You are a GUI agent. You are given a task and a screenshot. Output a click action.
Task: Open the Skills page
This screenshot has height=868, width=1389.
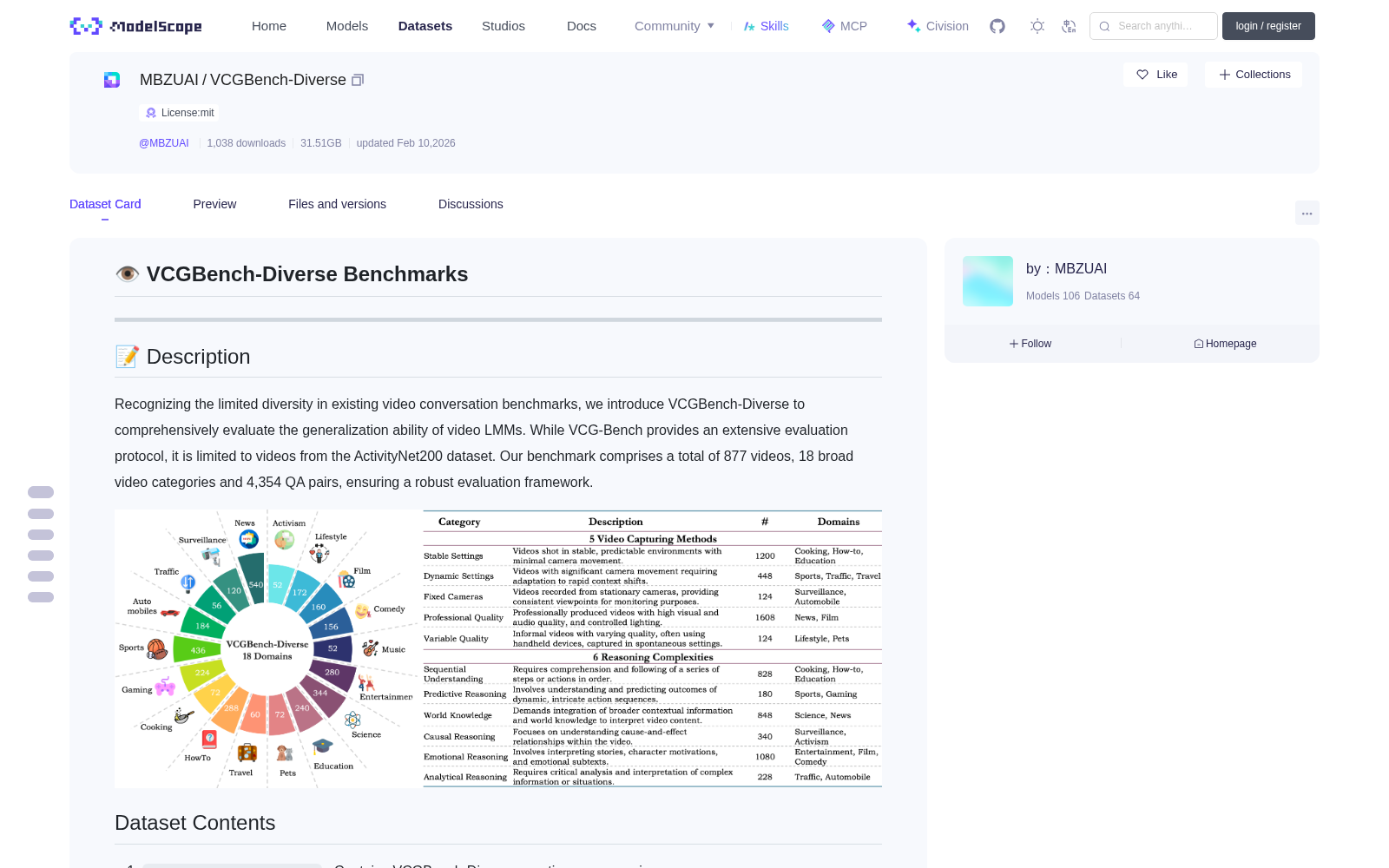click(x=766, y=26)
